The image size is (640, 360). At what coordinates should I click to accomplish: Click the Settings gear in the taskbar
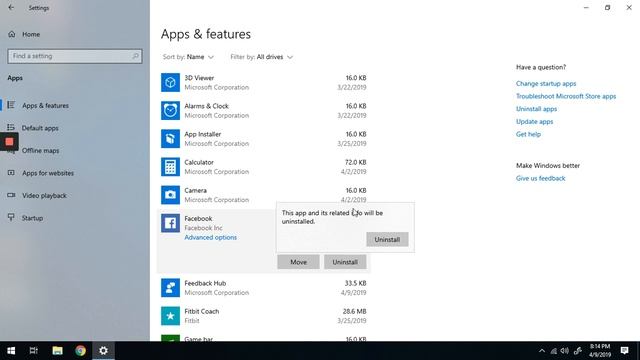(x=103, y=351)
